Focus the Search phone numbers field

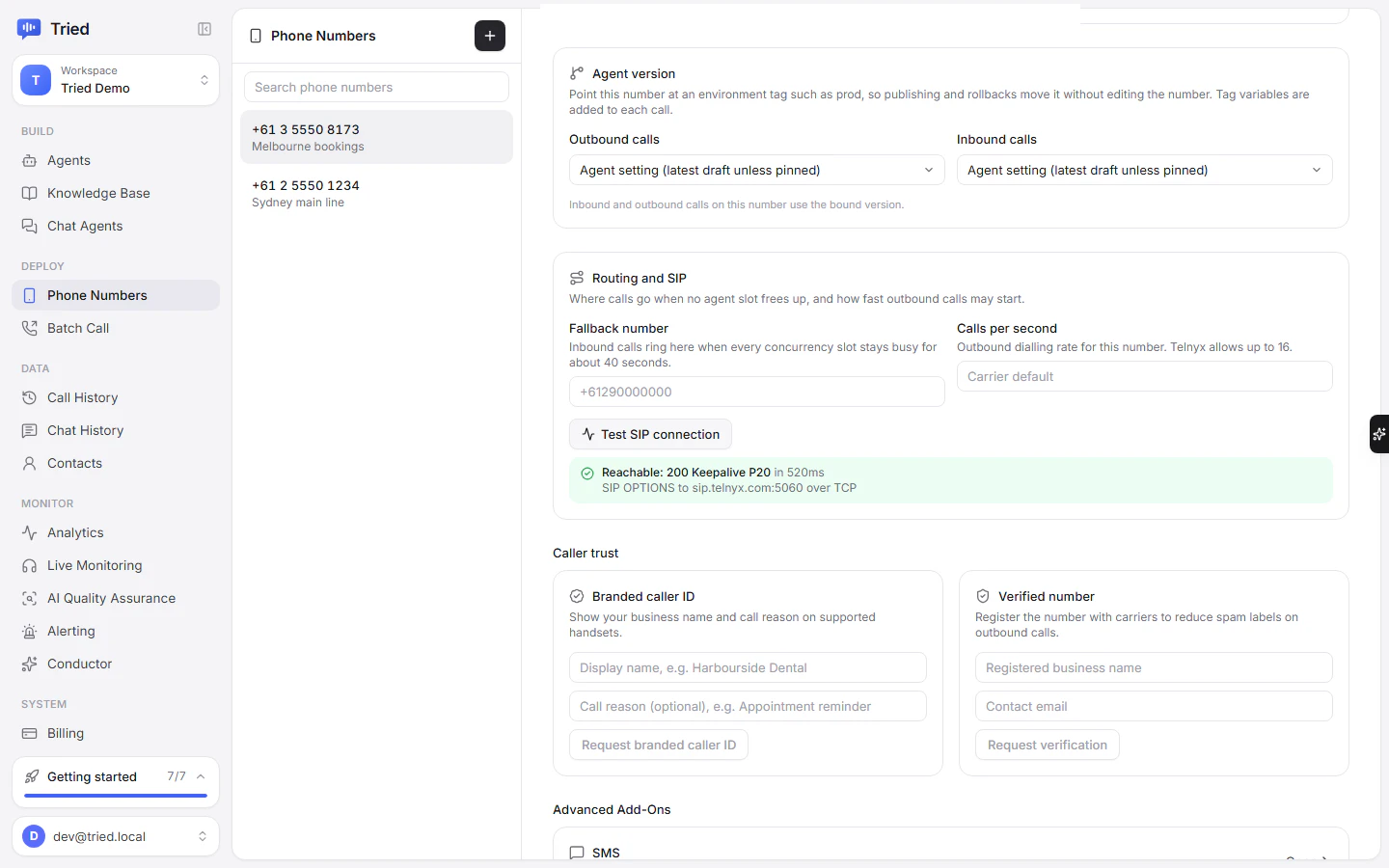coord(376,87)
